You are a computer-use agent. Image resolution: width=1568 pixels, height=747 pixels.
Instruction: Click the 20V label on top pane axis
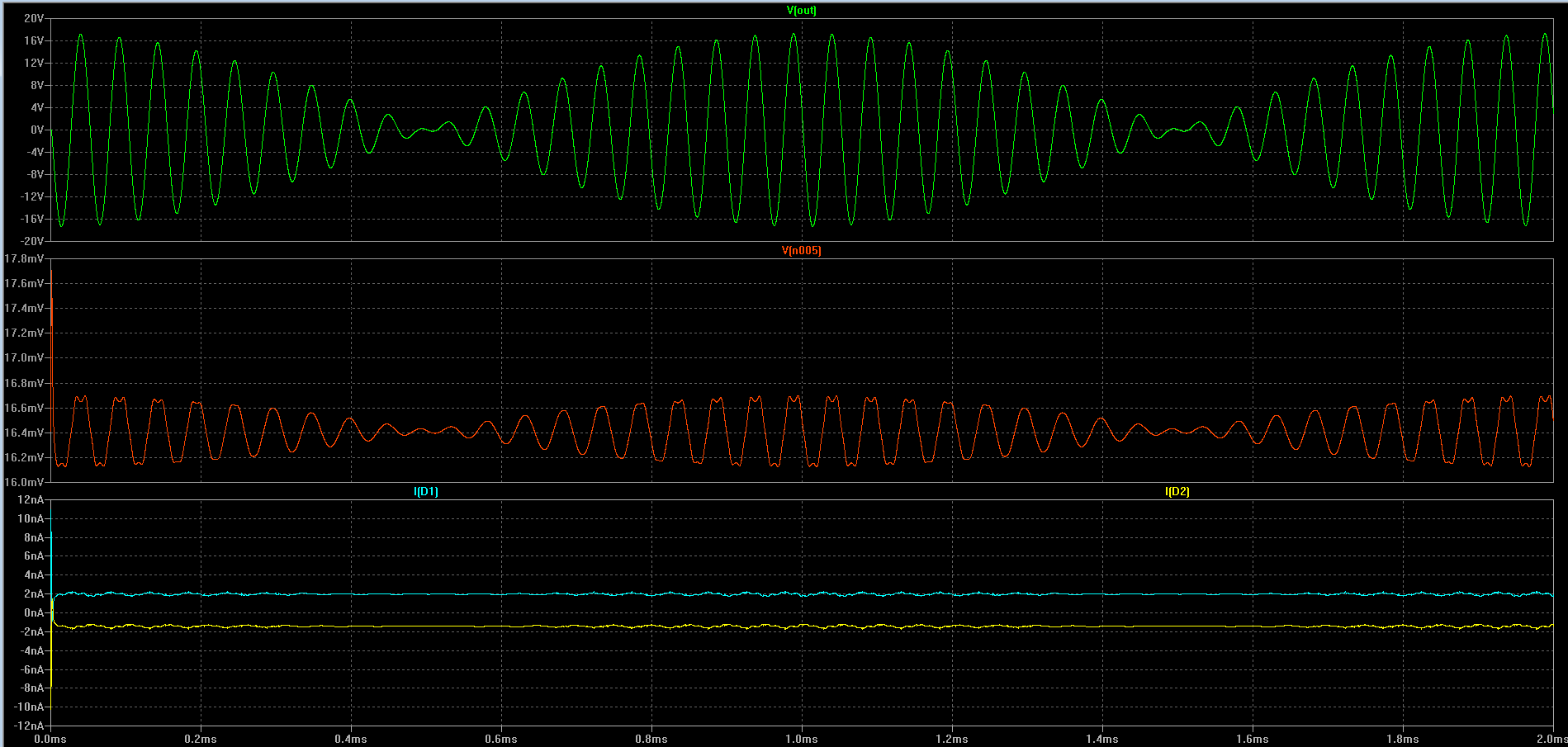pyautogui.click(x=34, y=18)
